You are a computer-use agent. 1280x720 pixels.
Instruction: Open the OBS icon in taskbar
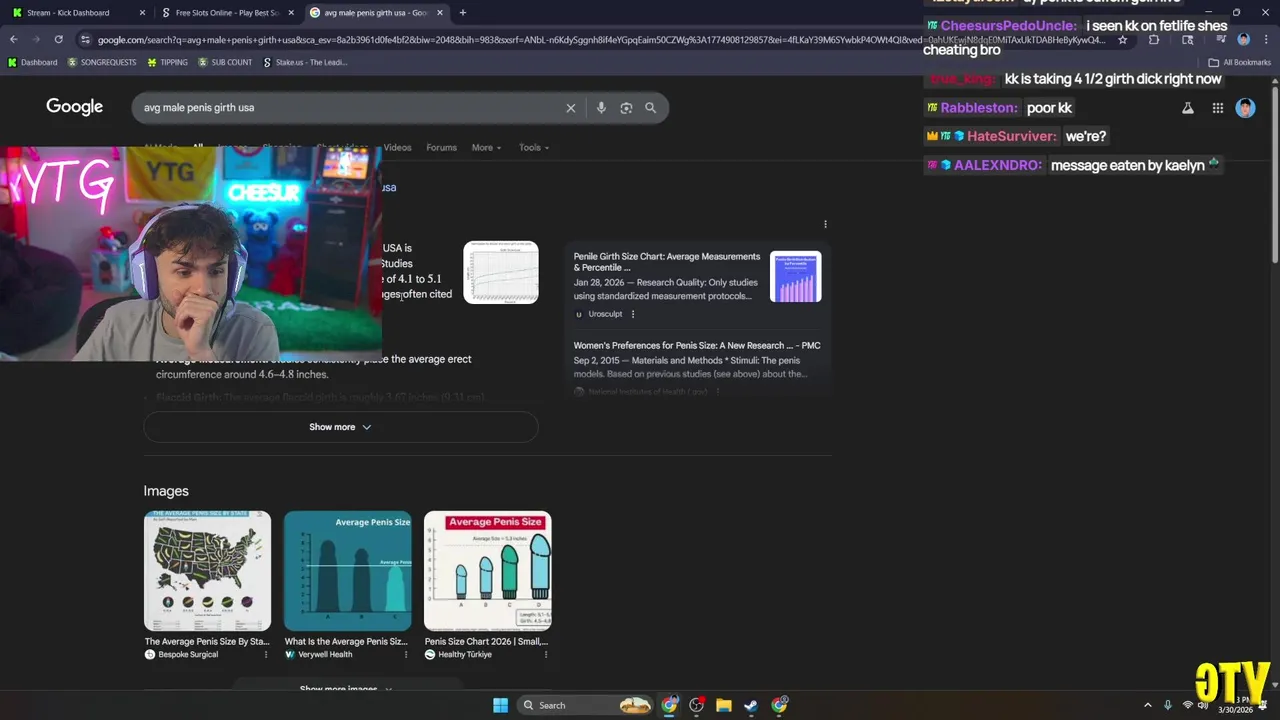pos(697,705)
